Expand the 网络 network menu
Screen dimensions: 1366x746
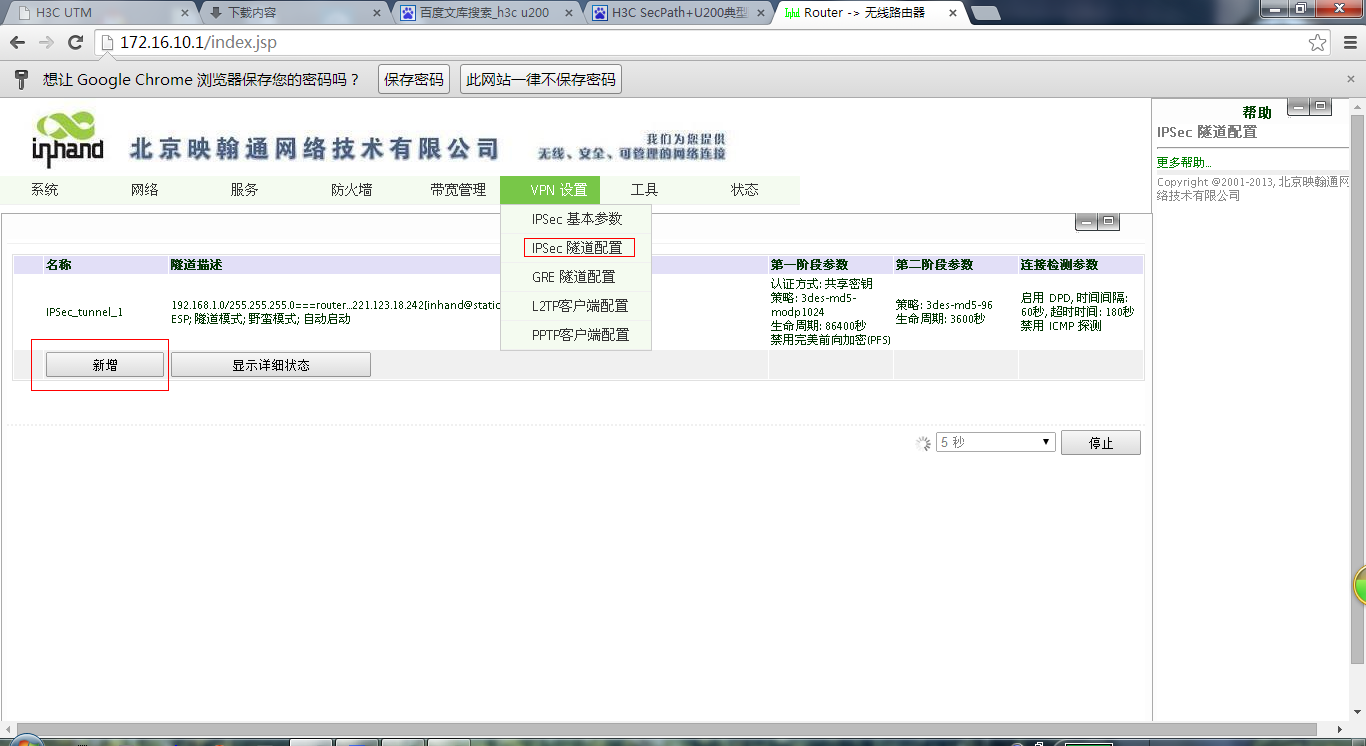click(145, 190)
